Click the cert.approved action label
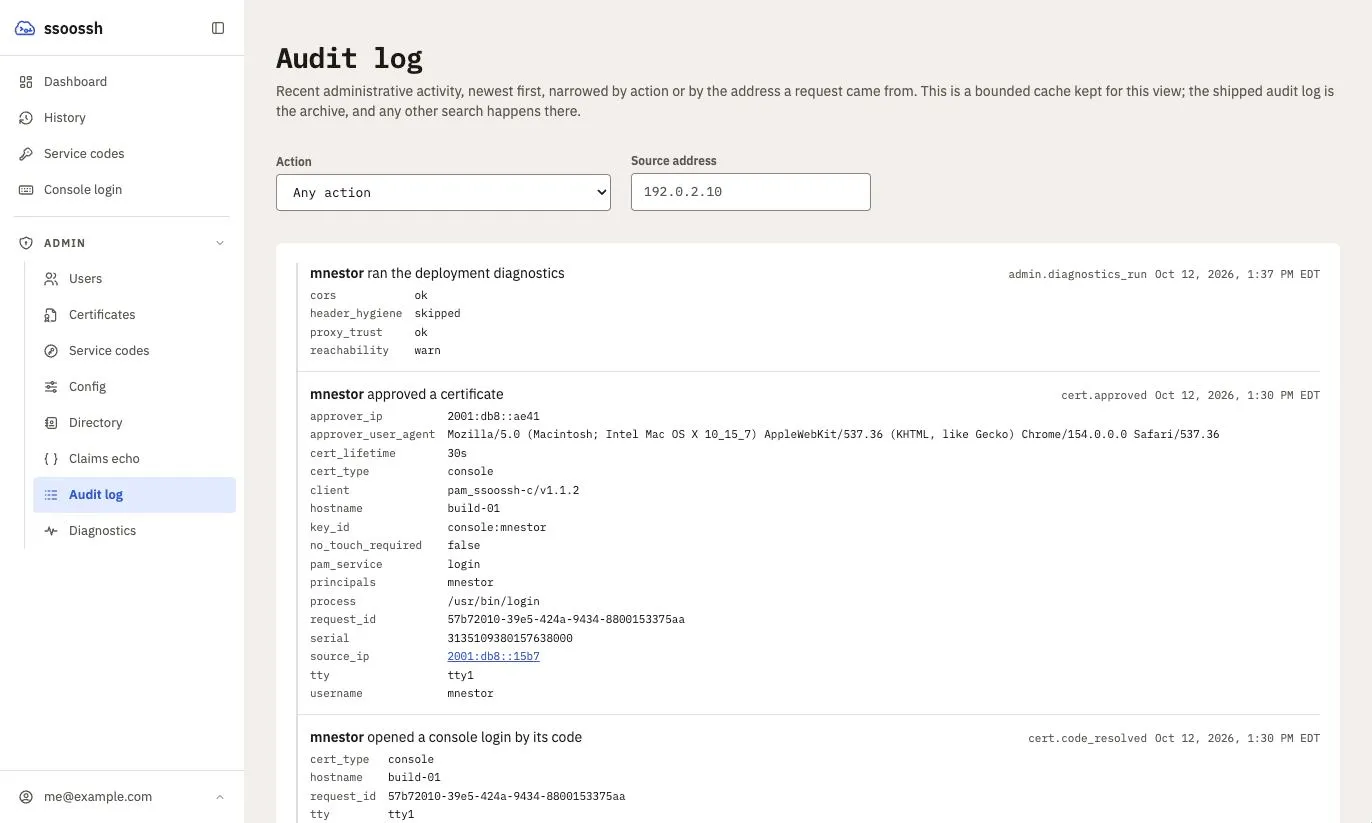The width and height of the screenshot is (1372, 823). click(1104, 395)
